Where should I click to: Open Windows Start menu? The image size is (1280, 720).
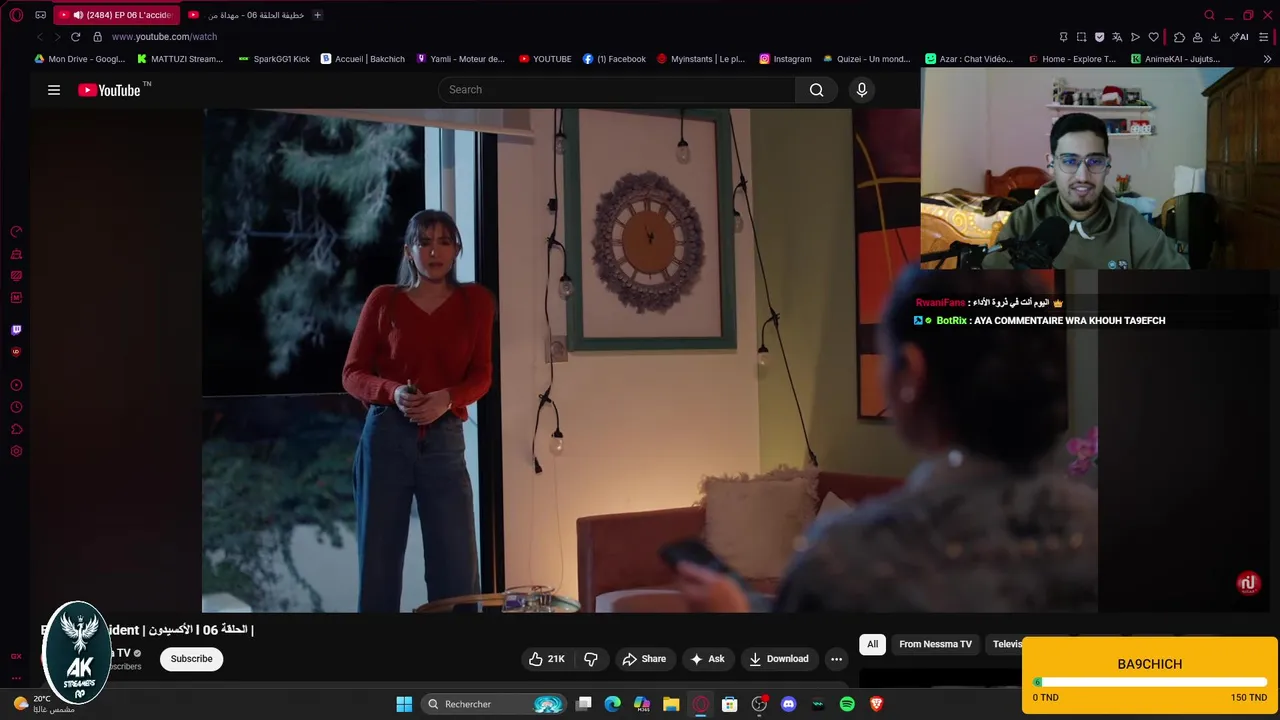coord(404,704)
